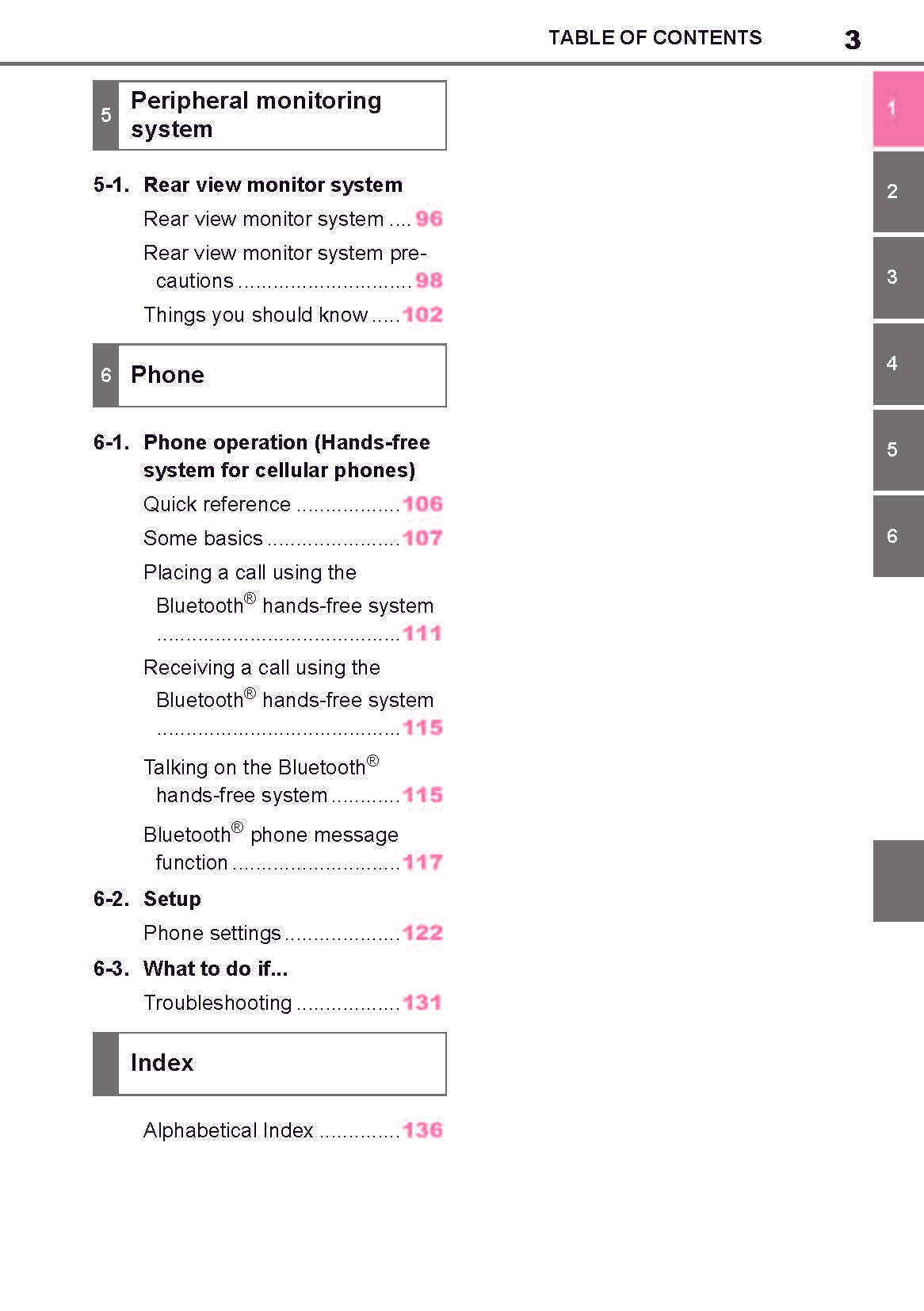
Task: Go to Things you should know entry
Action: click(256, 315)
